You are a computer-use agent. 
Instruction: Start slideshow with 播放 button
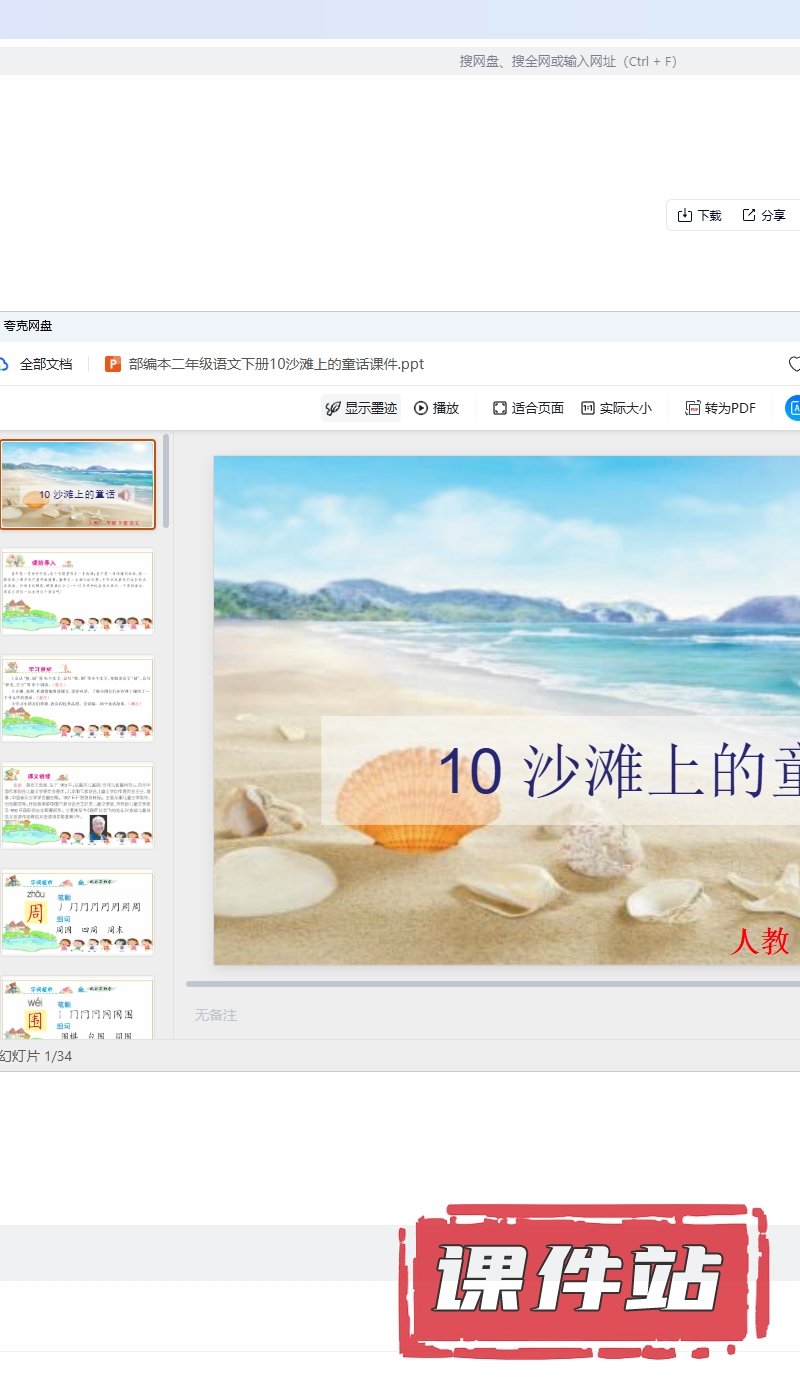click(436, 408)
